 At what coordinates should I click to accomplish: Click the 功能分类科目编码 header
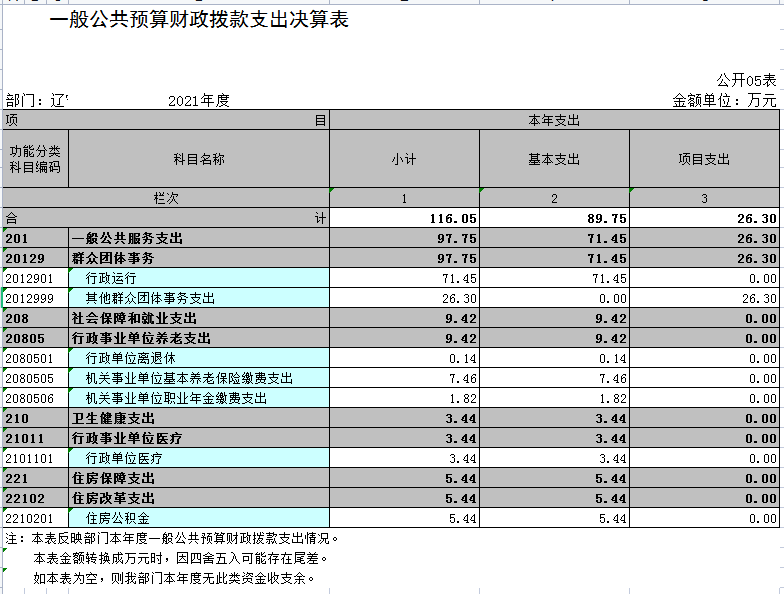pos(36,159)
